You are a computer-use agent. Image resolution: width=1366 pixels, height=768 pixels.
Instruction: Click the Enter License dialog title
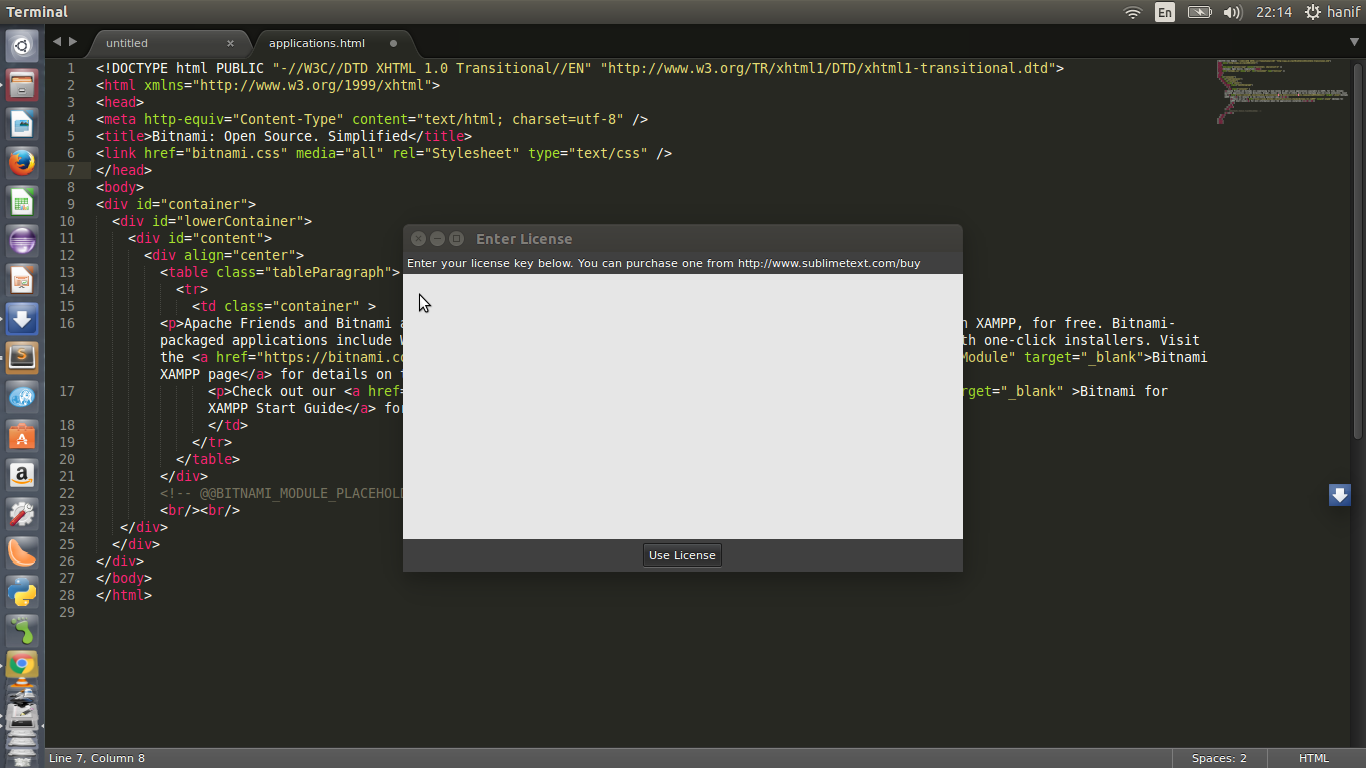pyautogui.click(x=524, y=239)
